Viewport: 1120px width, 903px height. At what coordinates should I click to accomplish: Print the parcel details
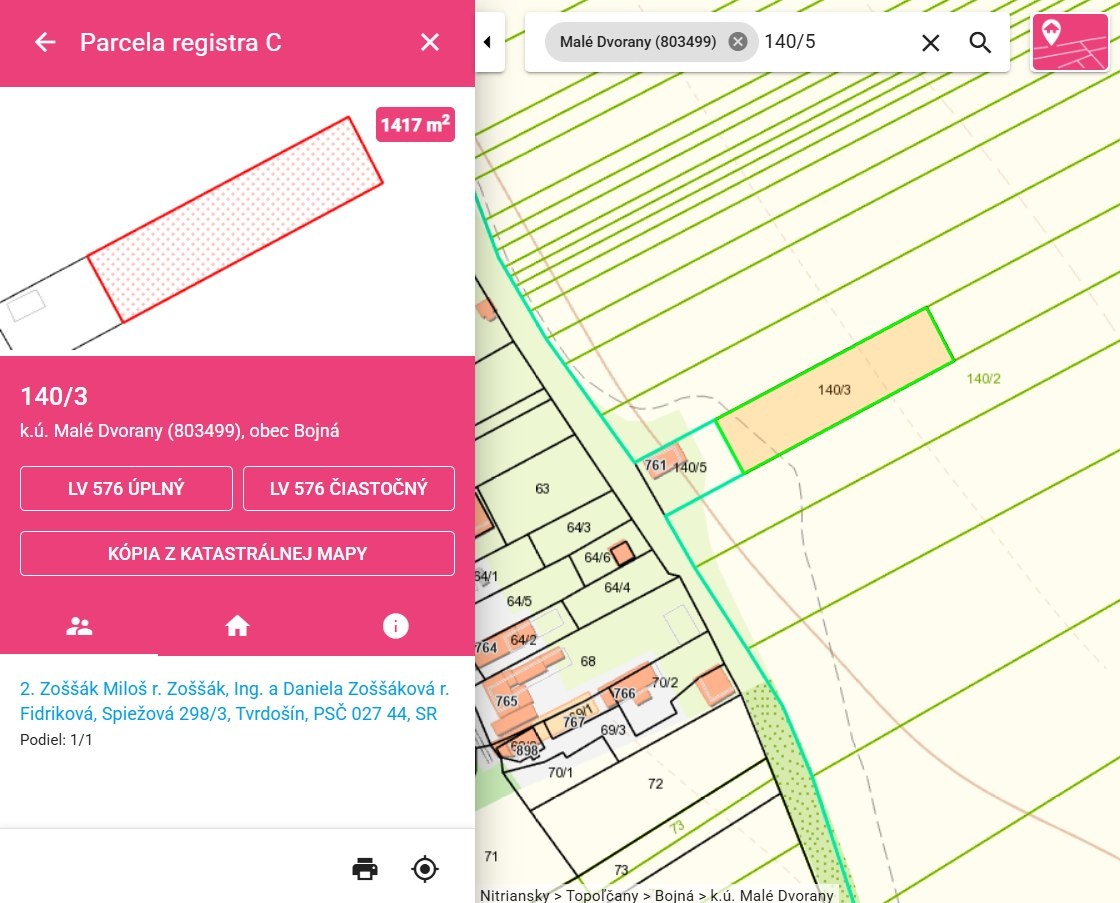point(365,869)
